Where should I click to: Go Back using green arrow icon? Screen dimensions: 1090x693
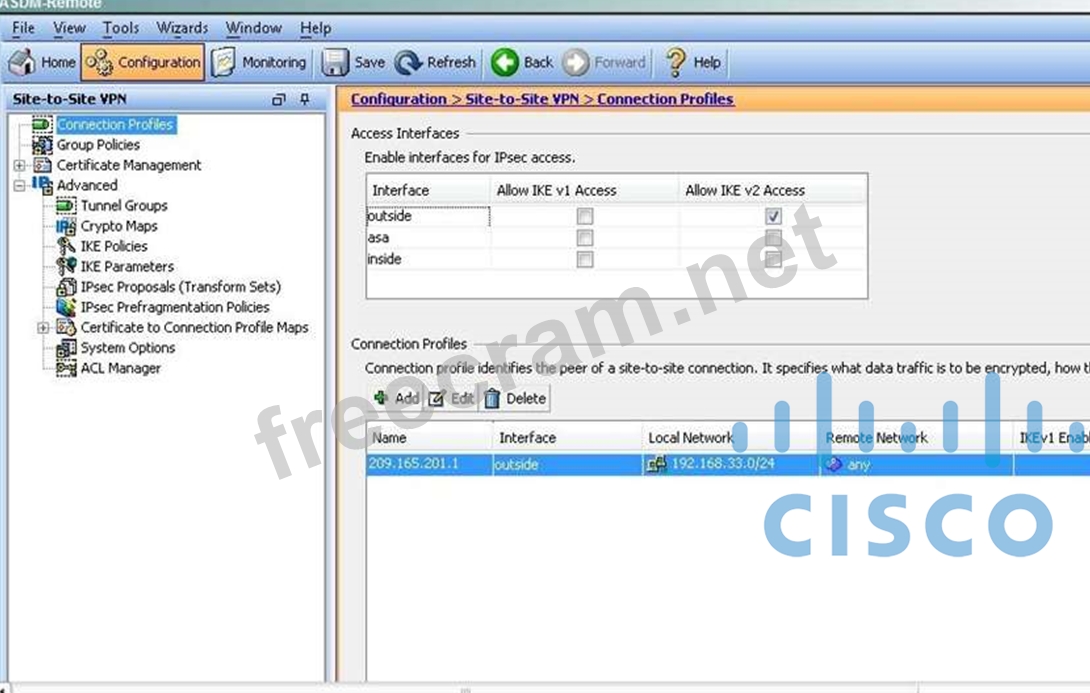pos(505,62)
